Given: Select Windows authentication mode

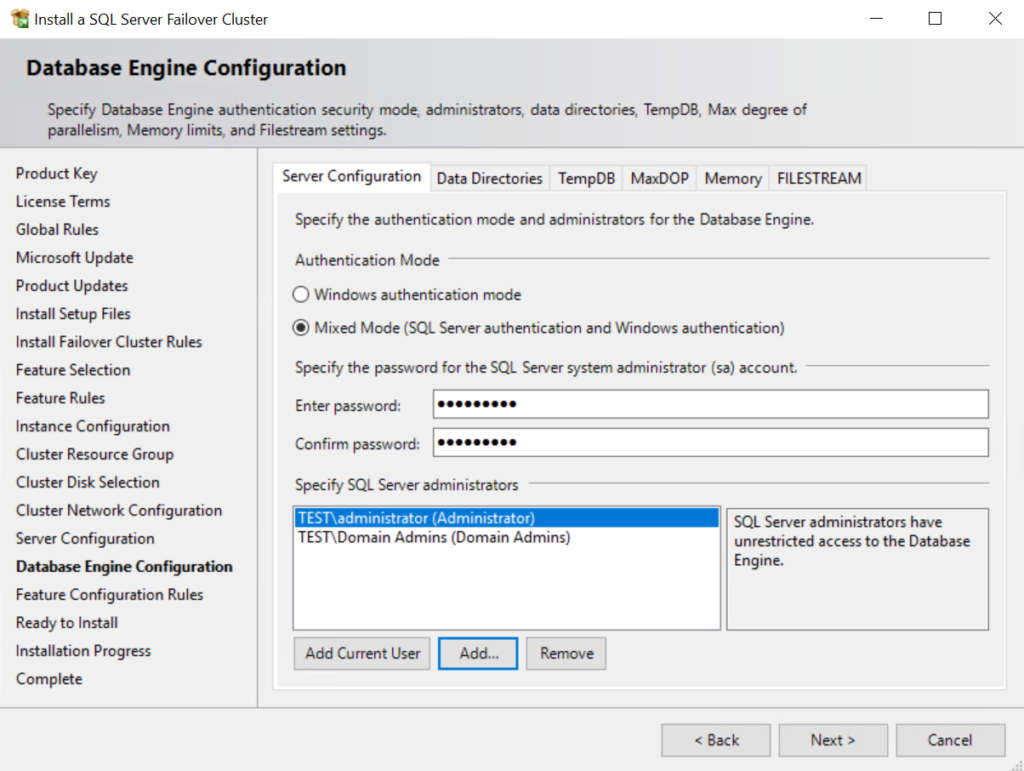Looking at the screenshot, I should [301, 295].
